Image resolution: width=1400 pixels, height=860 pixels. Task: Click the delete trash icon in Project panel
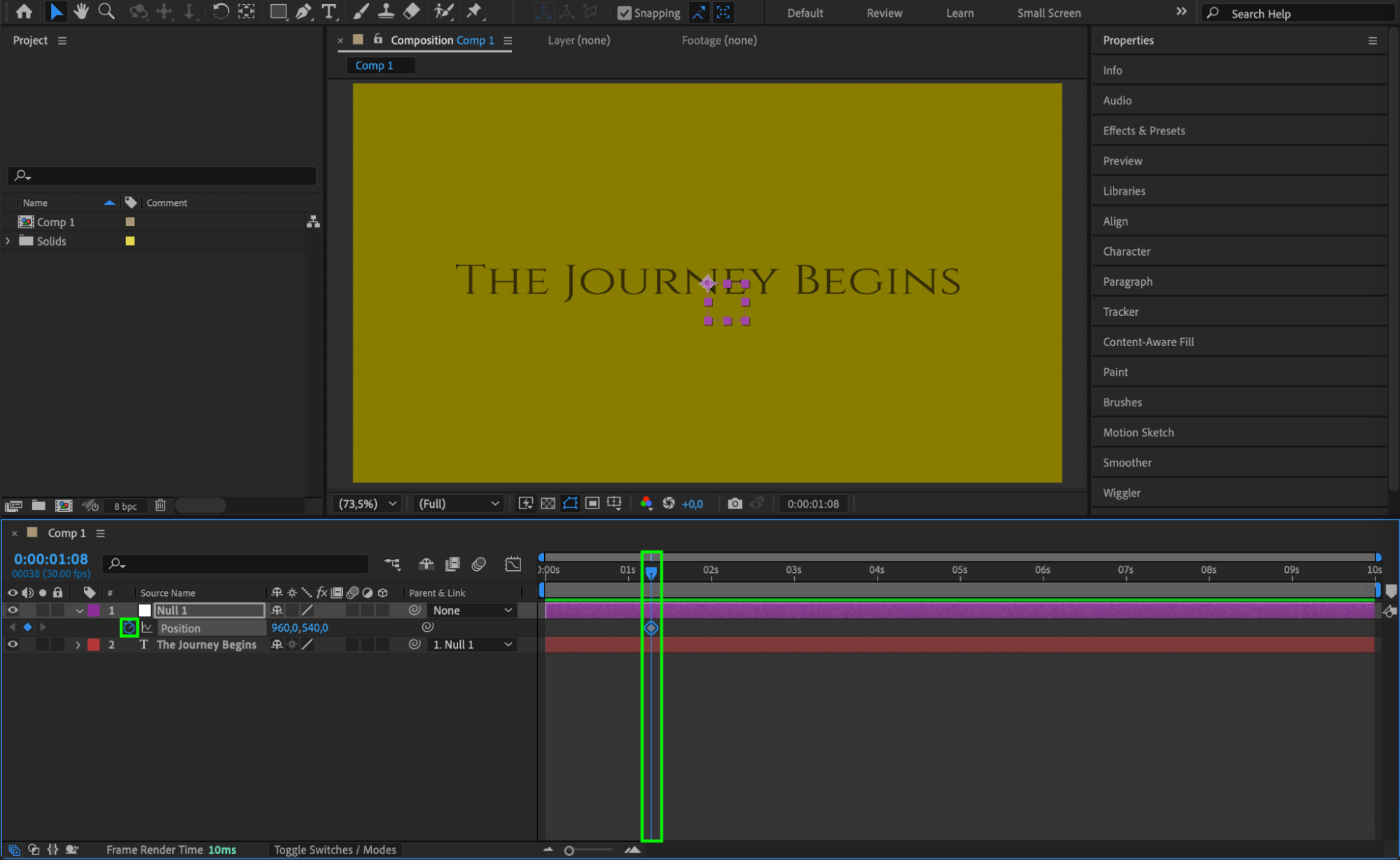click(x=160, y=505)
